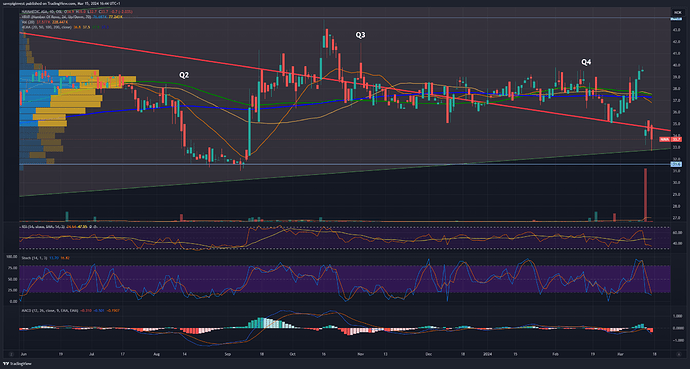Select the red descending trendline
The image size is (690, 369).
click(345, 82)
